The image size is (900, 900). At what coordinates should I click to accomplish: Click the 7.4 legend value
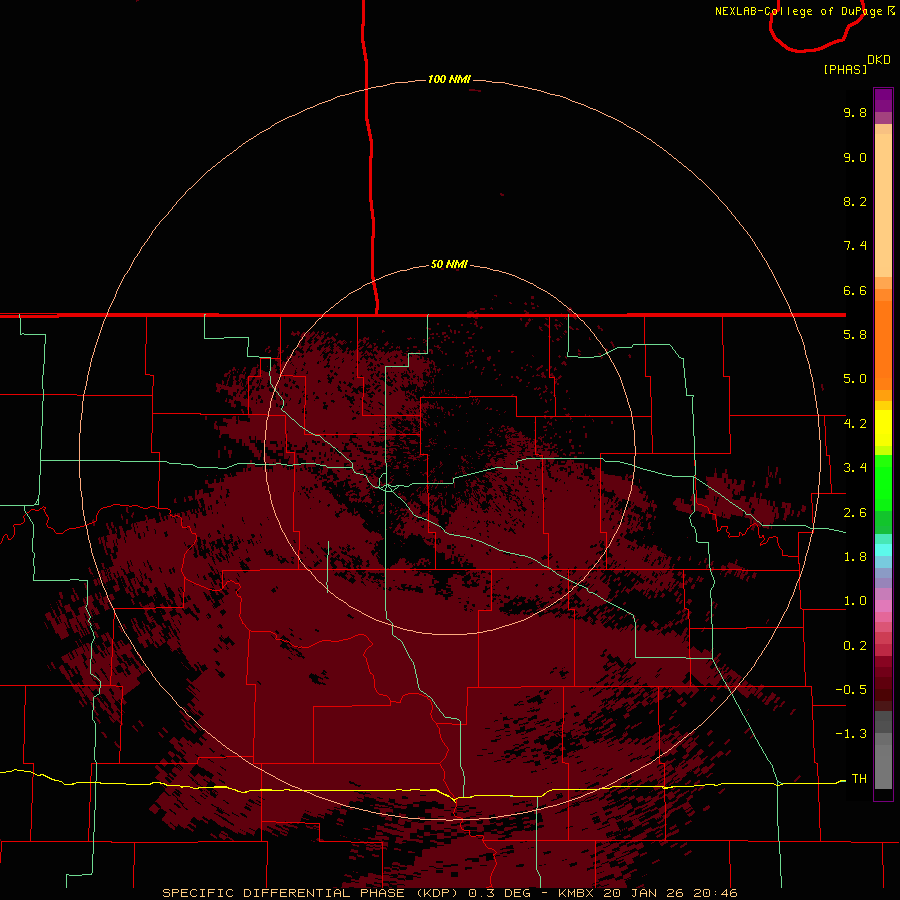855,246
